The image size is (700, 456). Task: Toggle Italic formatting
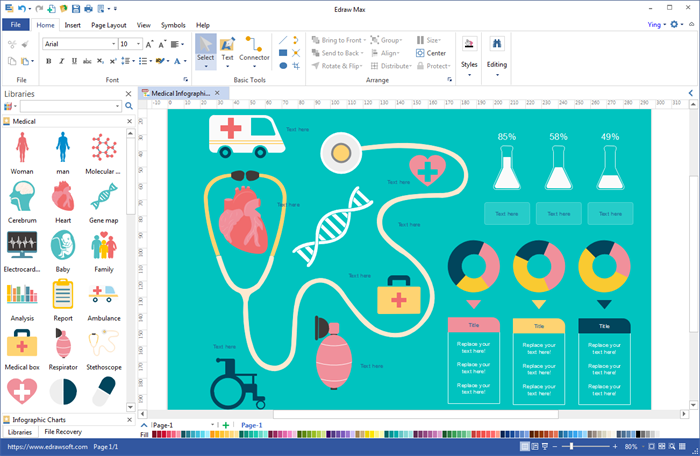62,61
